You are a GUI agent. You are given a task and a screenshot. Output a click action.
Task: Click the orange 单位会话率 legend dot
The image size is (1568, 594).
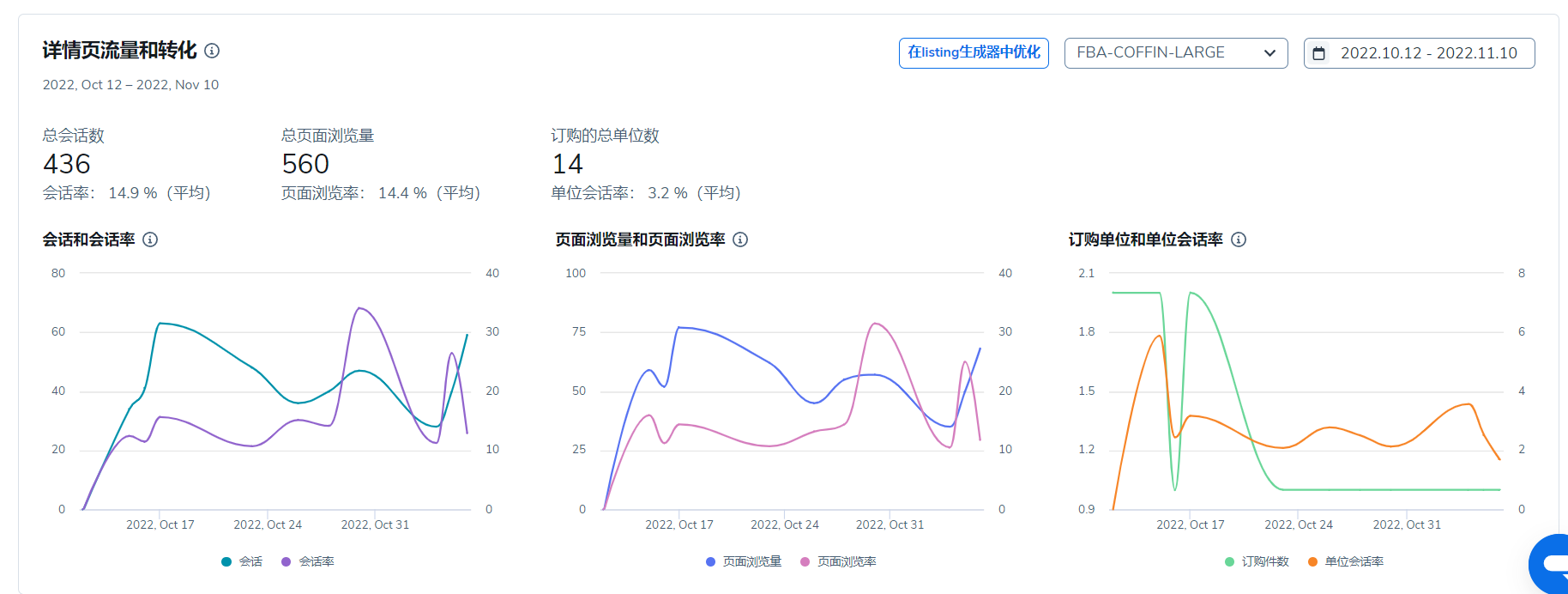click(1312, 561)
